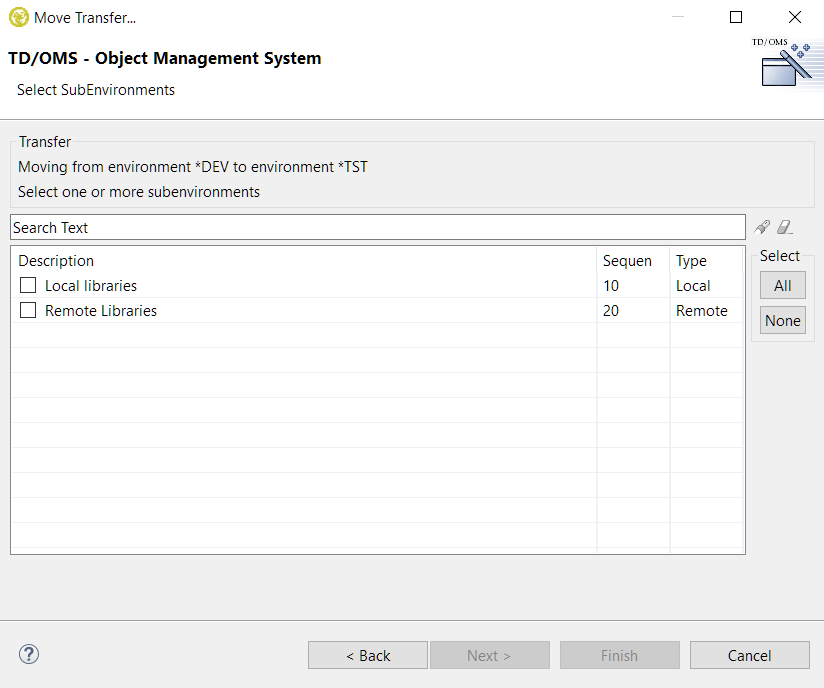The width and height of the screenshot is (824, 688).
Task: Click the pin icon beside the search field
Action: click(x=762, y=227)
